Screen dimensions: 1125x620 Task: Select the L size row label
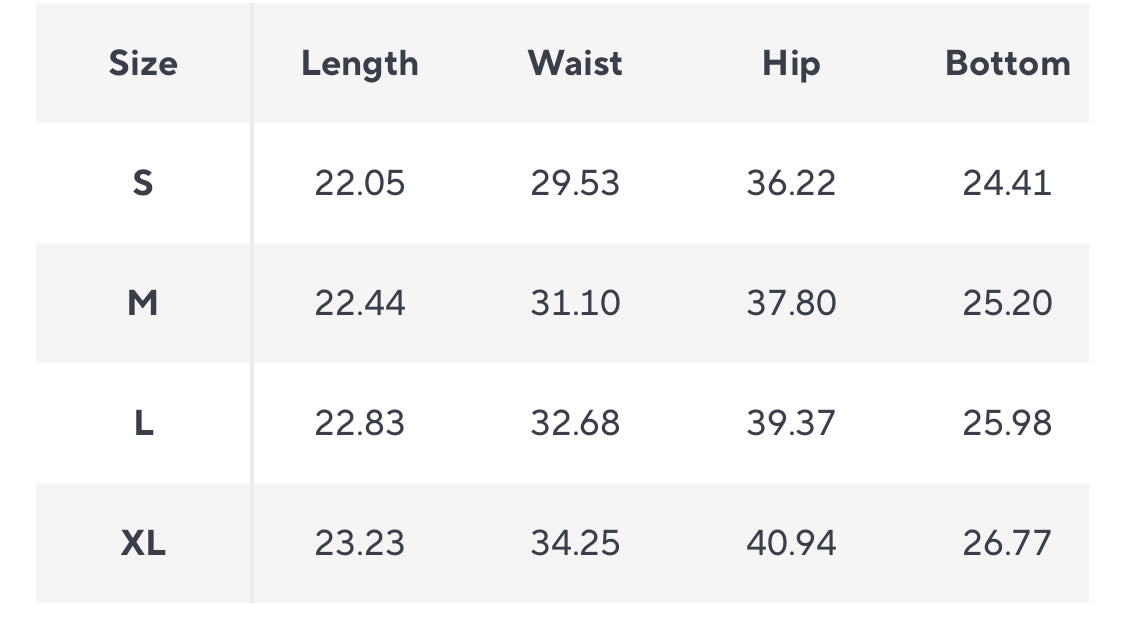coord(143,423)
